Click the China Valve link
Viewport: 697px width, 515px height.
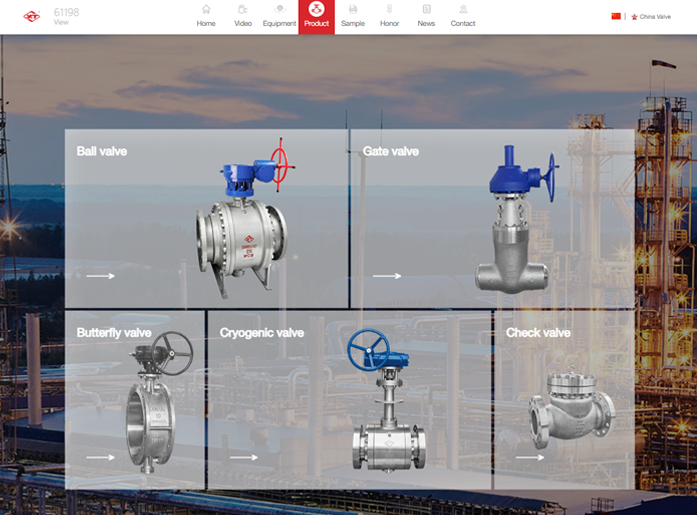tap(655, 17)
